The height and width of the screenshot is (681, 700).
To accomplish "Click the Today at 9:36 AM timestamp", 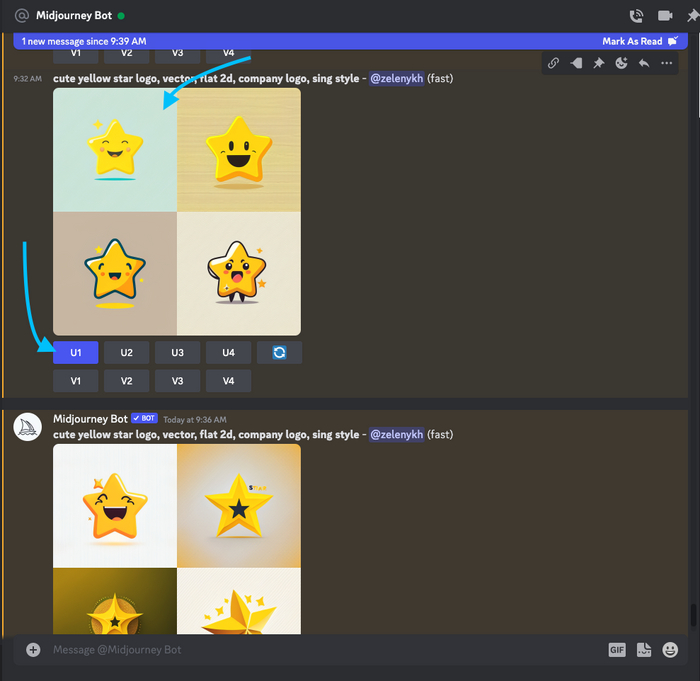I will [x=195, y=420].
